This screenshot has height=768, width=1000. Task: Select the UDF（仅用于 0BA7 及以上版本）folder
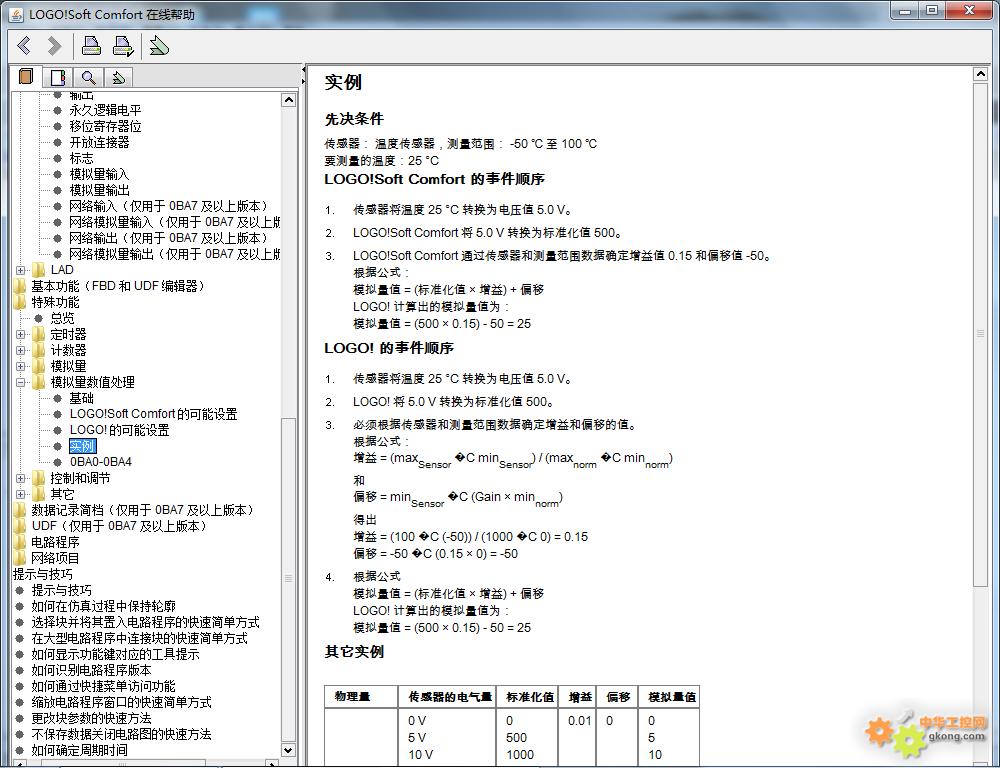pos(121,526)
